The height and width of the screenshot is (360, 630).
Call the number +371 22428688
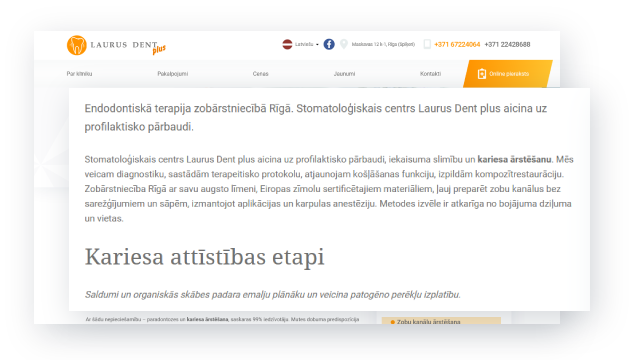pos(507,44)
